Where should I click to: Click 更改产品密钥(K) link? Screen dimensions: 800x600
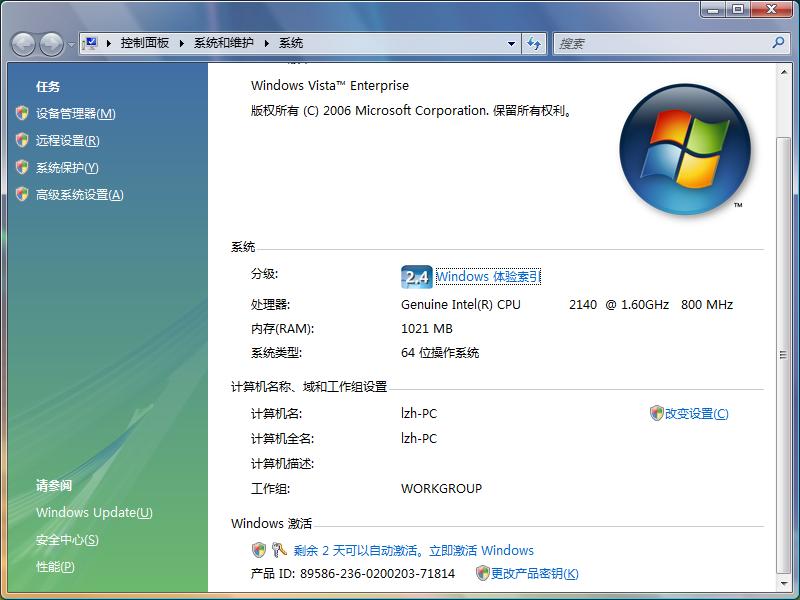pyautogui.click(x=535, y=573)
